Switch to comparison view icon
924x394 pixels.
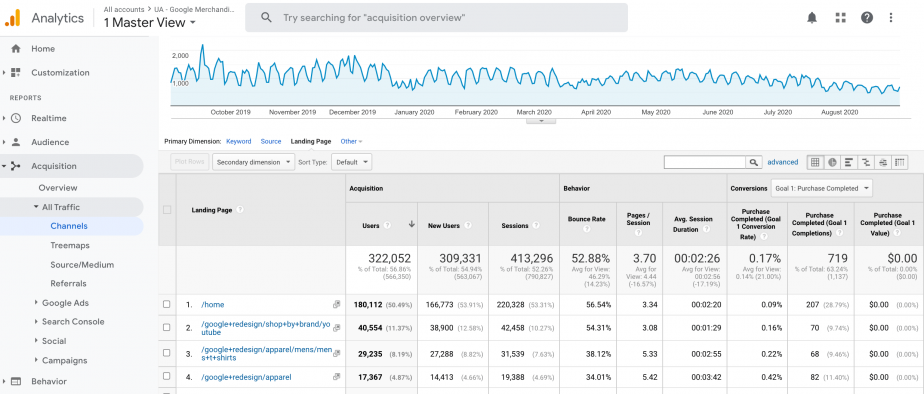[866, 163]
